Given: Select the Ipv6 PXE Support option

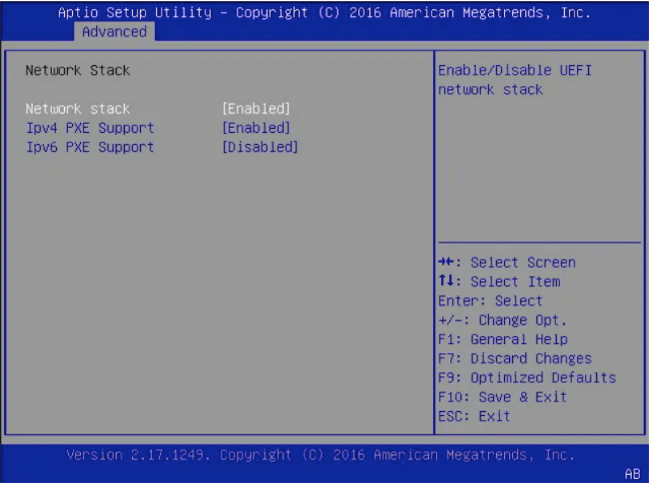Looking at the screenshot, I should tap(90, 147).
